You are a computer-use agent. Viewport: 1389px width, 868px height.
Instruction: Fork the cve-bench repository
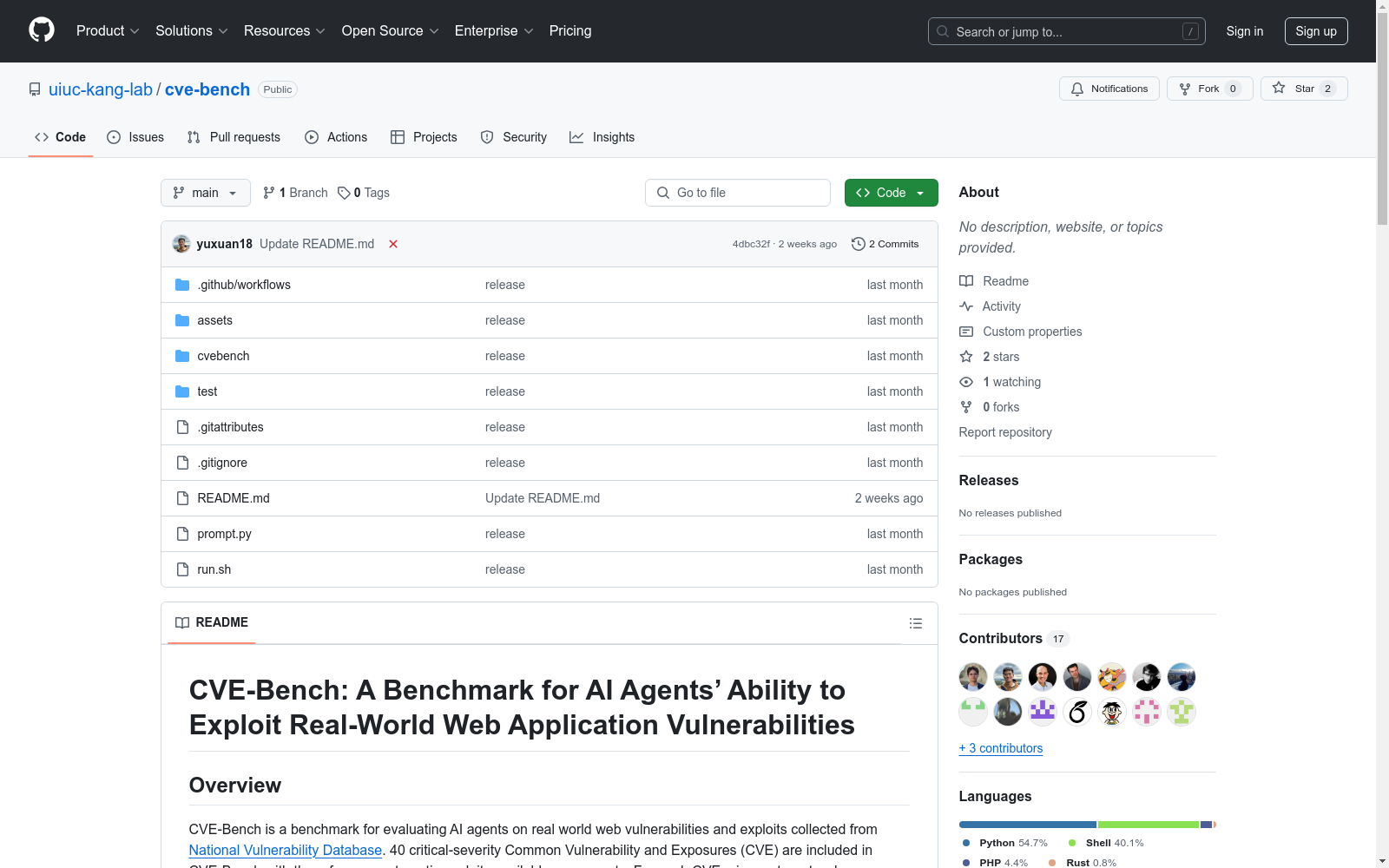click(x=1210, y=89)
